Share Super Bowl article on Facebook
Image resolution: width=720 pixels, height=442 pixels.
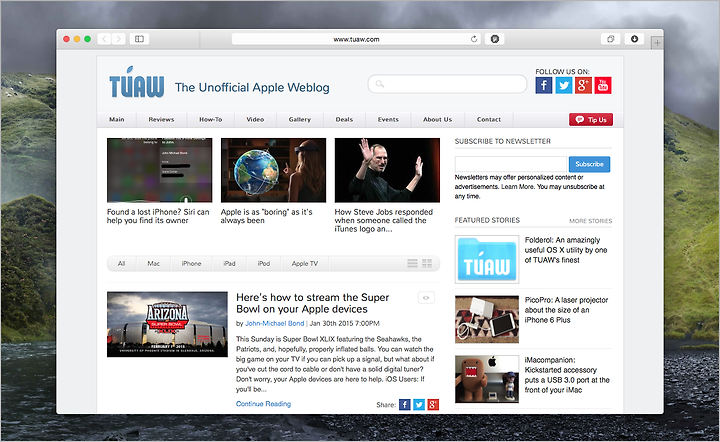(x=405, y=404)
